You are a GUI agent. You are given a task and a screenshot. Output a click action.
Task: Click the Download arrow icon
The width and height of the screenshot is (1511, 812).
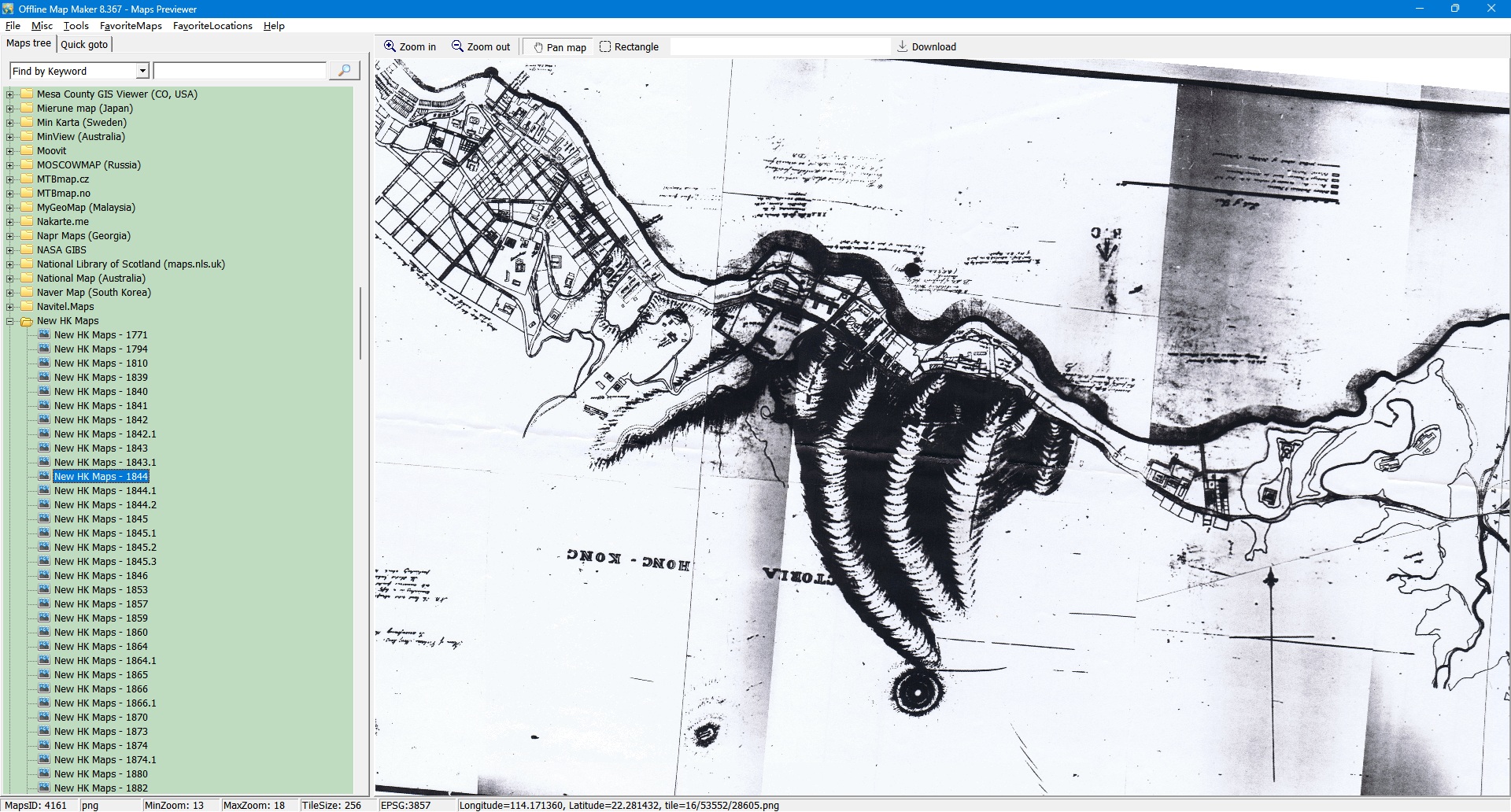(902, 46)
